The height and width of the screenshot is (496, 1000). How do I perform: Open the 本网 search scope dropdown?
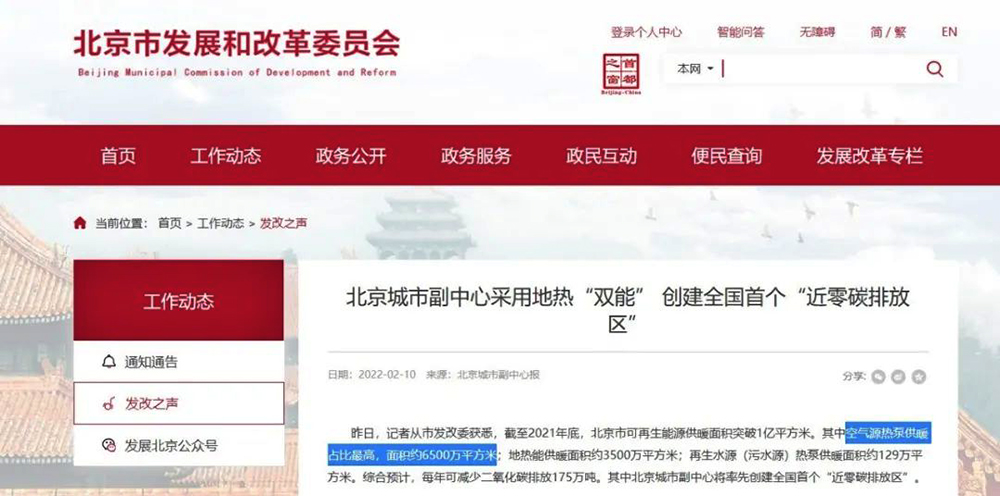tap(695, 69)
